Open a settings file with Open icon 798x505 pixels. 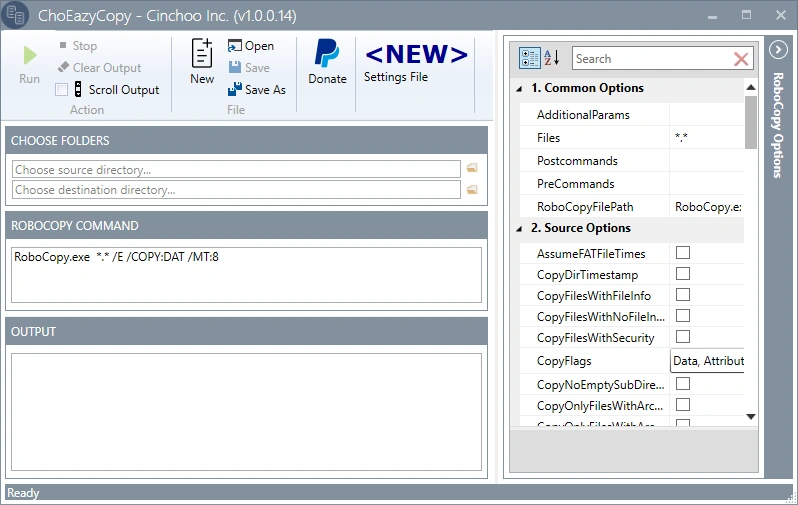click(x=234, y=46)
